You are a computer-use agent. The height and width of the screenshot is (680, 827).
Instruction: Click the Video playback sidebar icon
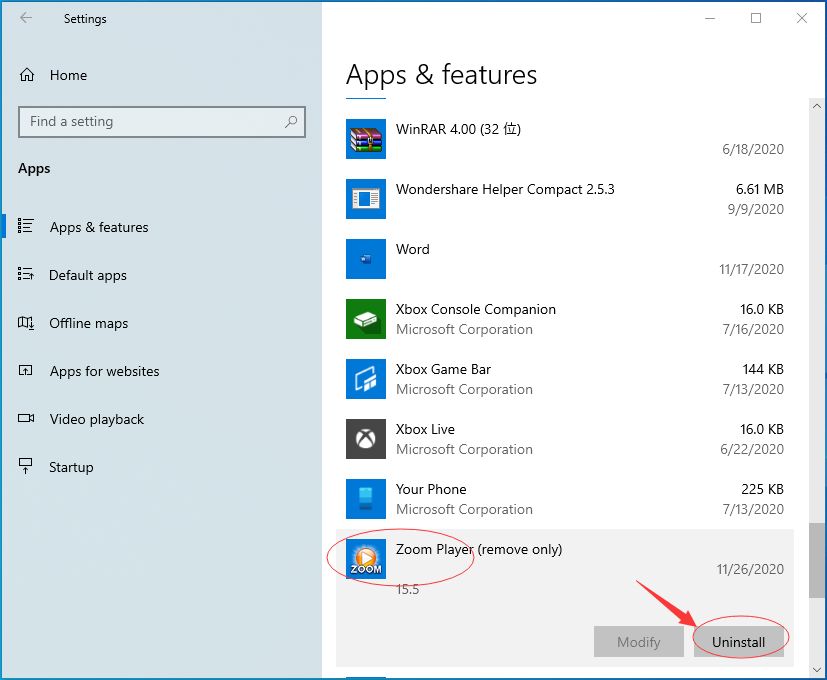pos(26,418)
